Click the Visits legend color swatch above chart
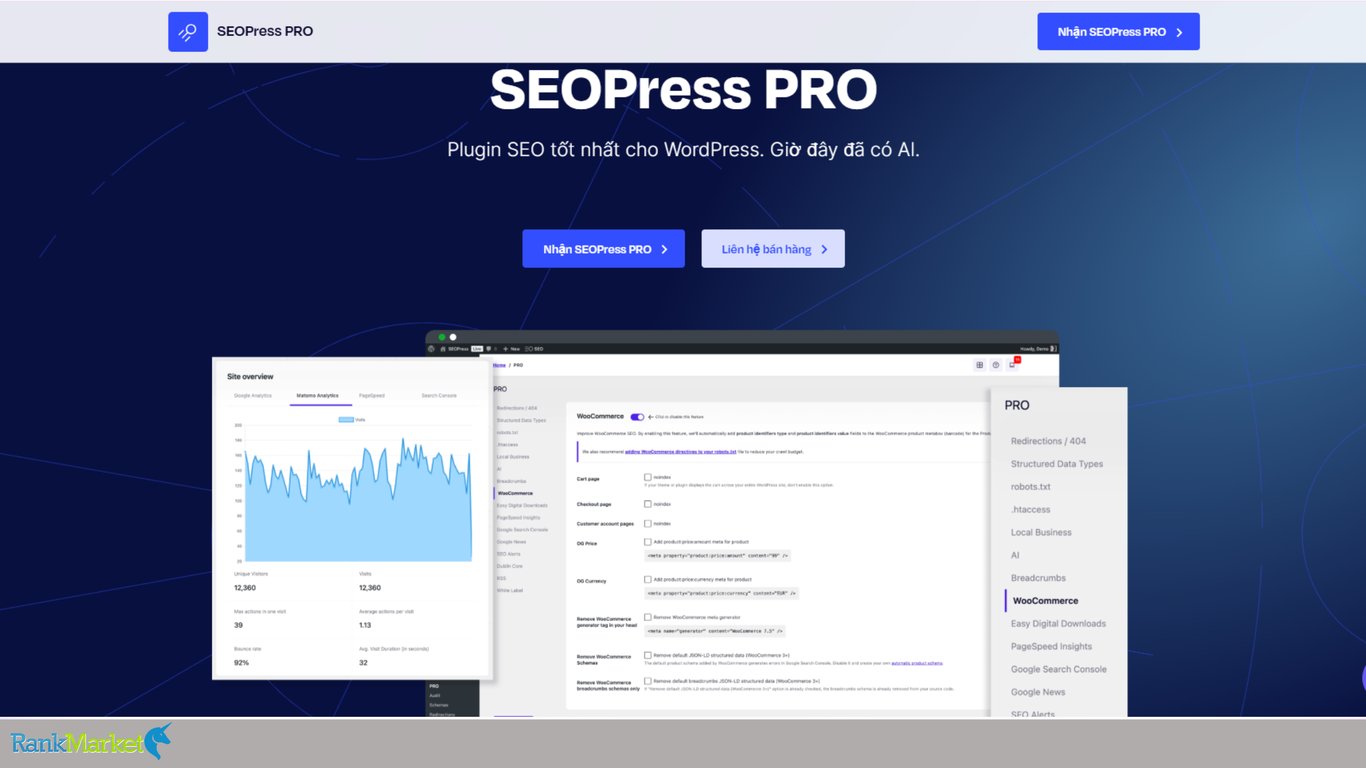This screenshot has width=1366, height=768. pos(346,420)
